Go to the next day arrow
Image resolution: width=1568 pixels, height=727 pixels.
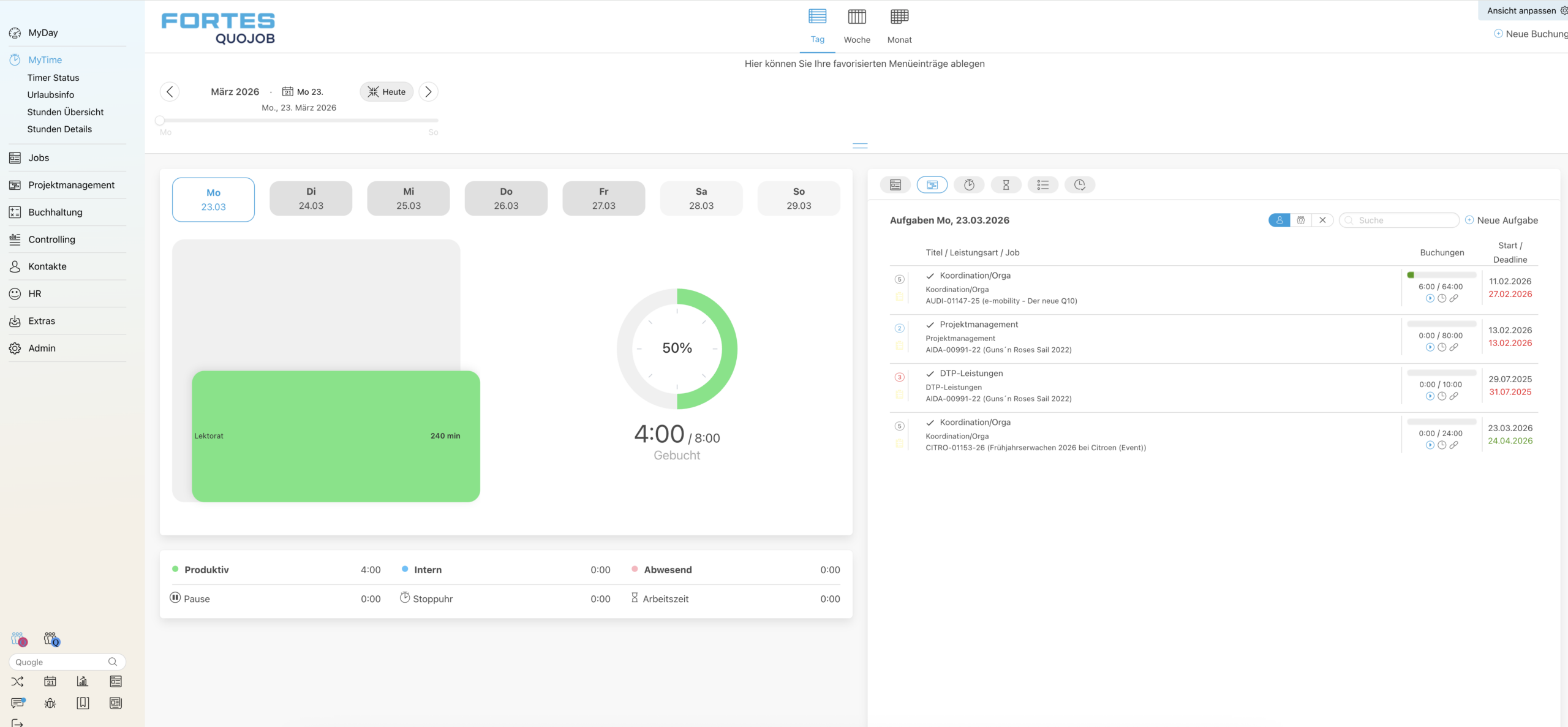[x=429, y=92]
